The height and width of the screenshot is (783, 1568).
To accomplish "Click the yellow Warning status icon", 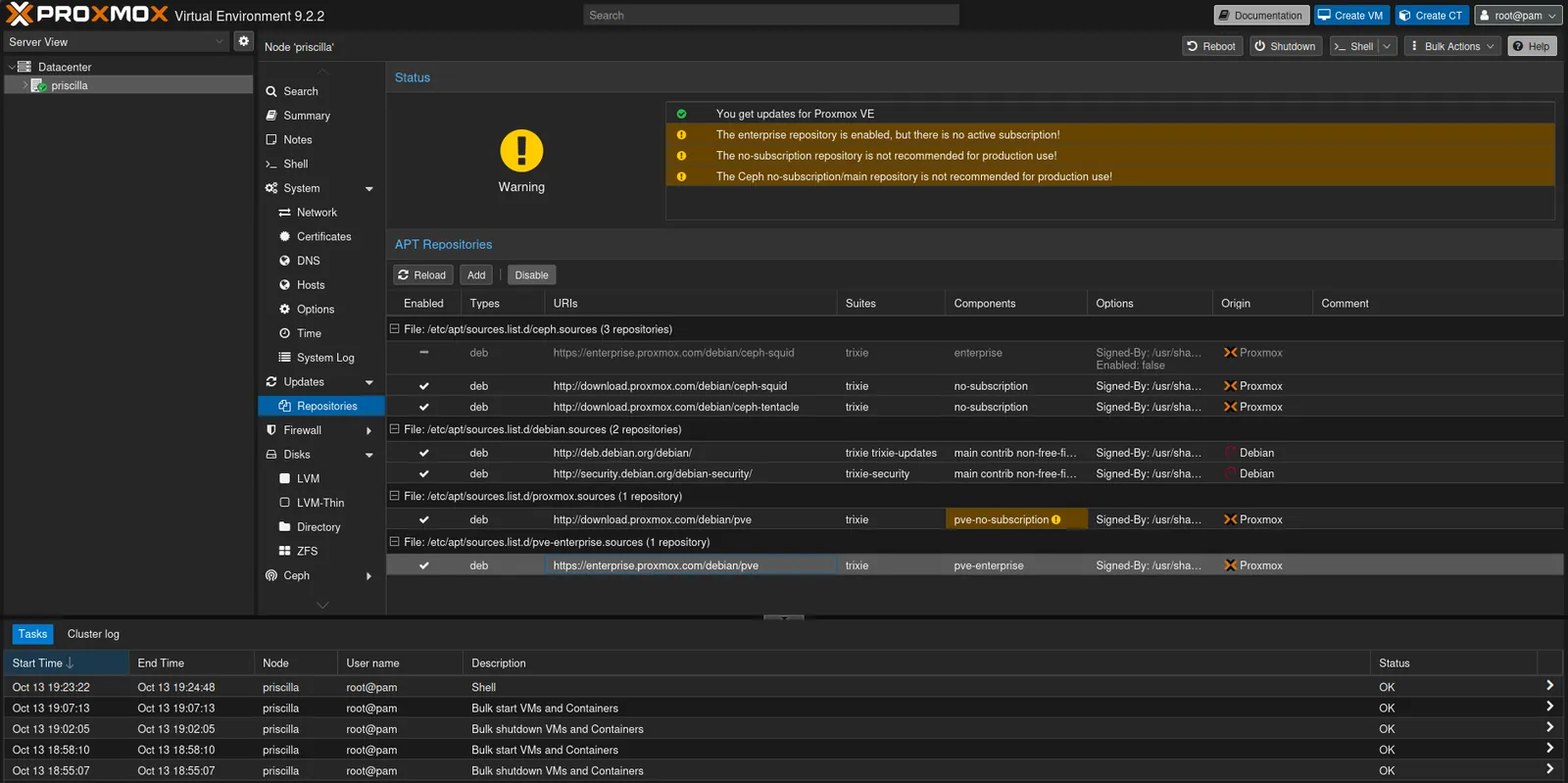I will click(521, 151).
